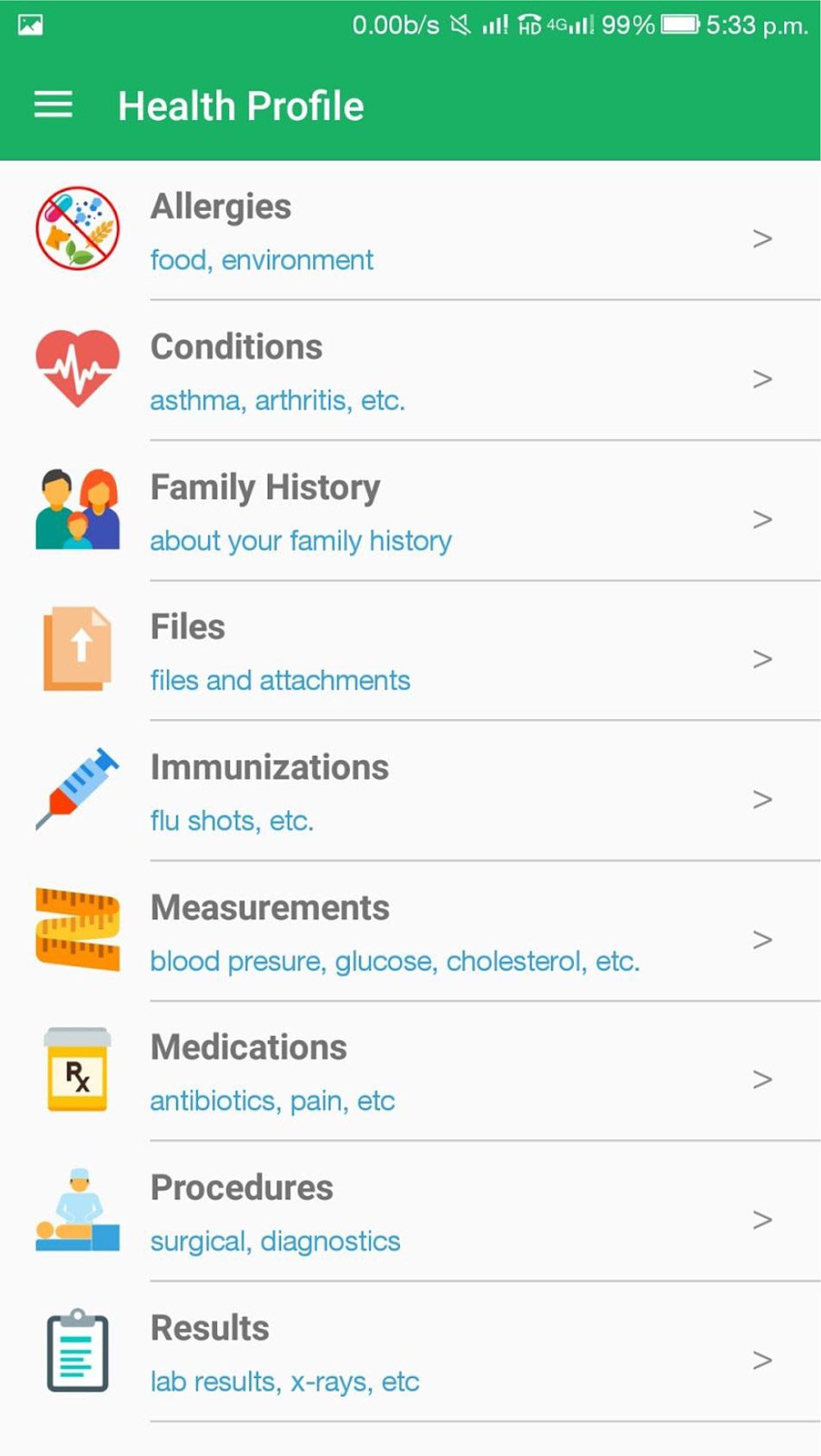
Task: Expand Conditions using its chevron arrow
Action: [x=761, y=378]
